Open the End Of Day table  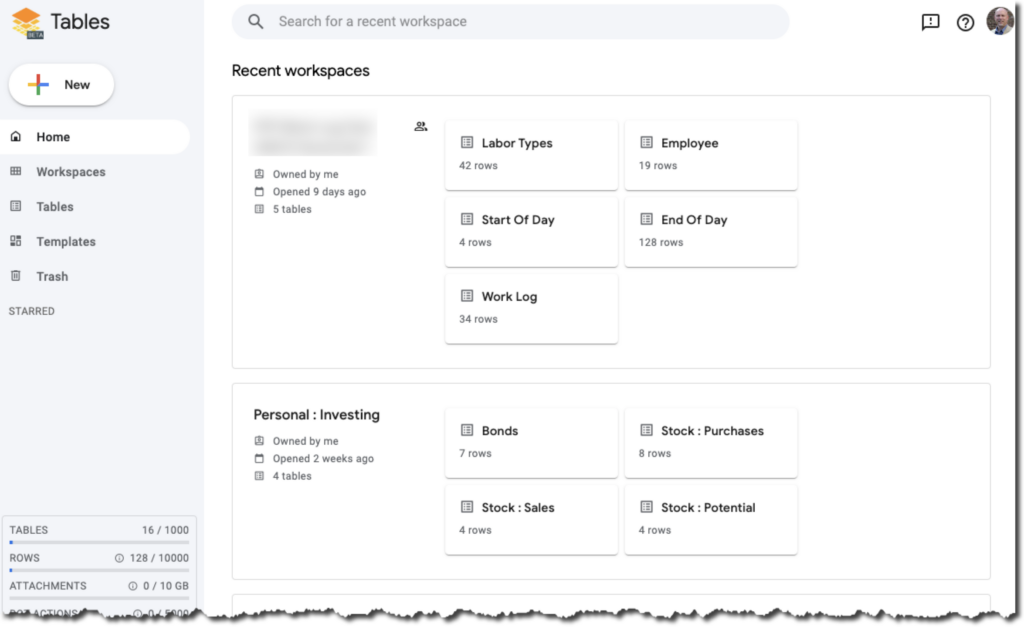point(710,231)
